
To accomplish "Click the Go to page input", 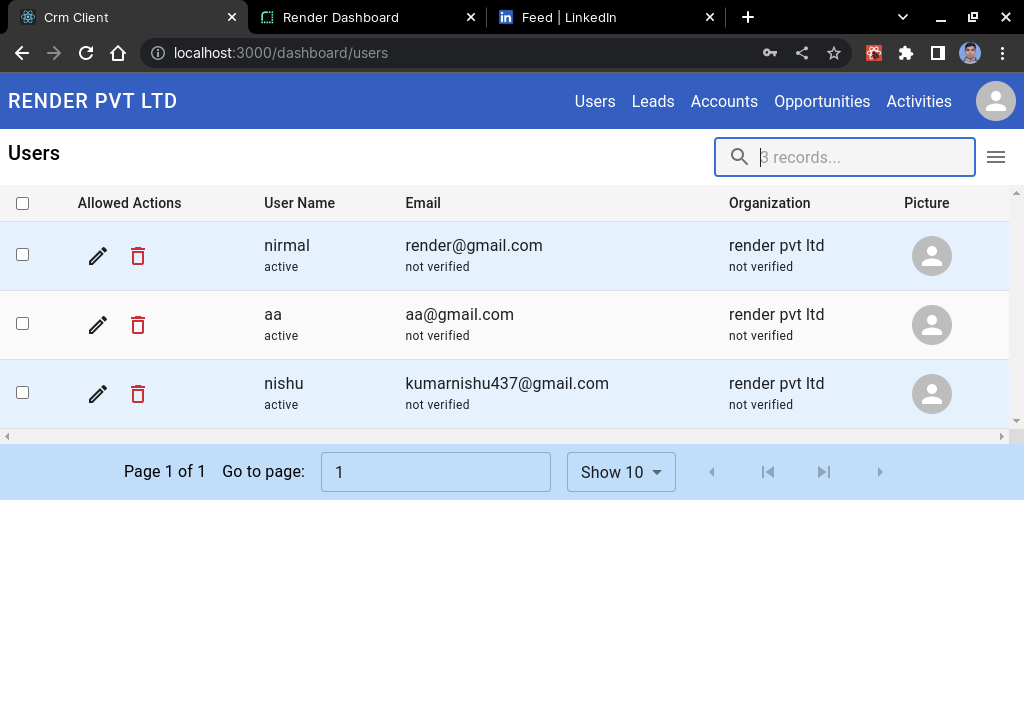I will pyautogui.click(x=436, y=472).
